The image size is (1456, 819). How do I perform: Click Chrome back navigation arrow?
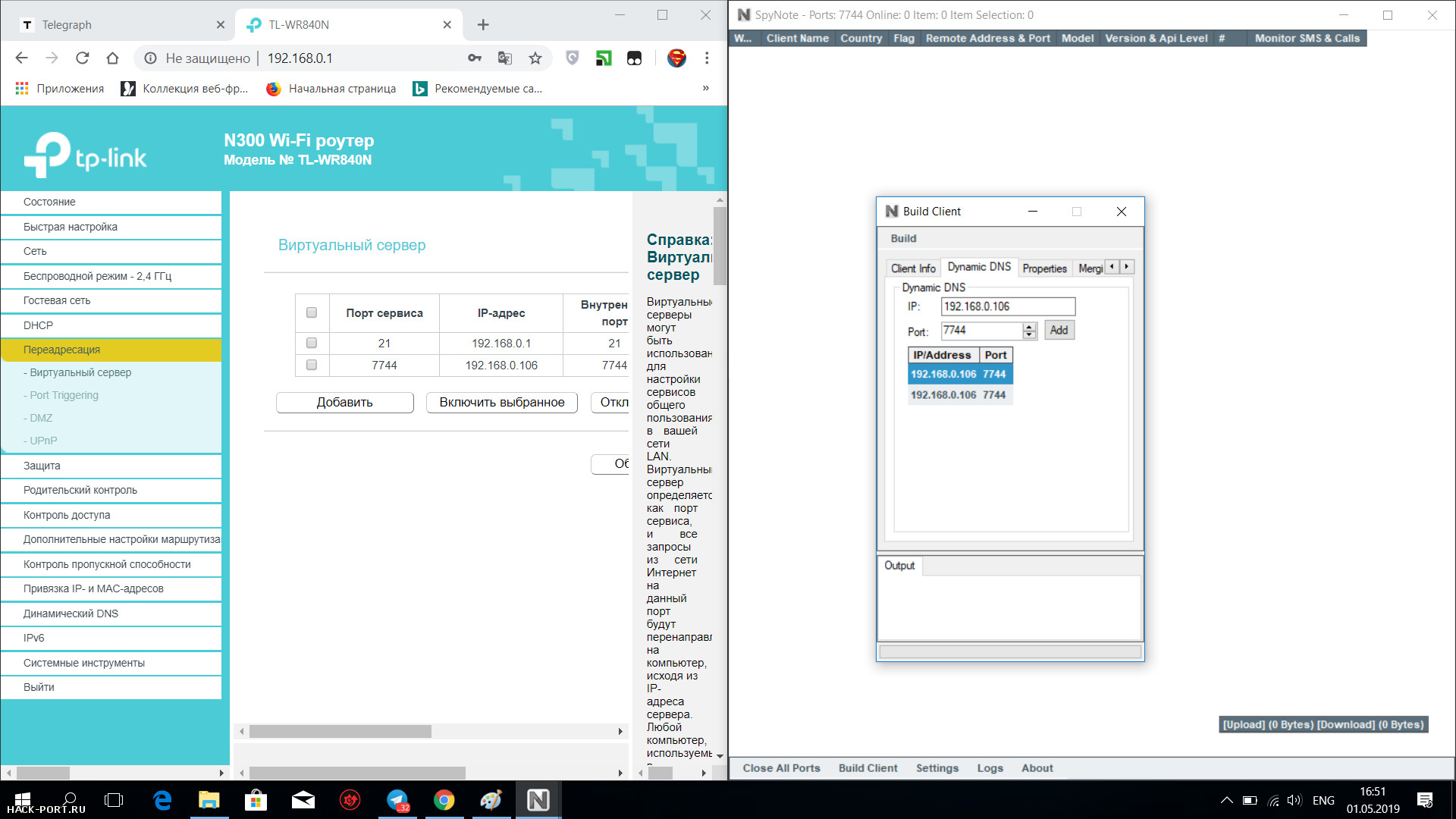click(21, 58)
